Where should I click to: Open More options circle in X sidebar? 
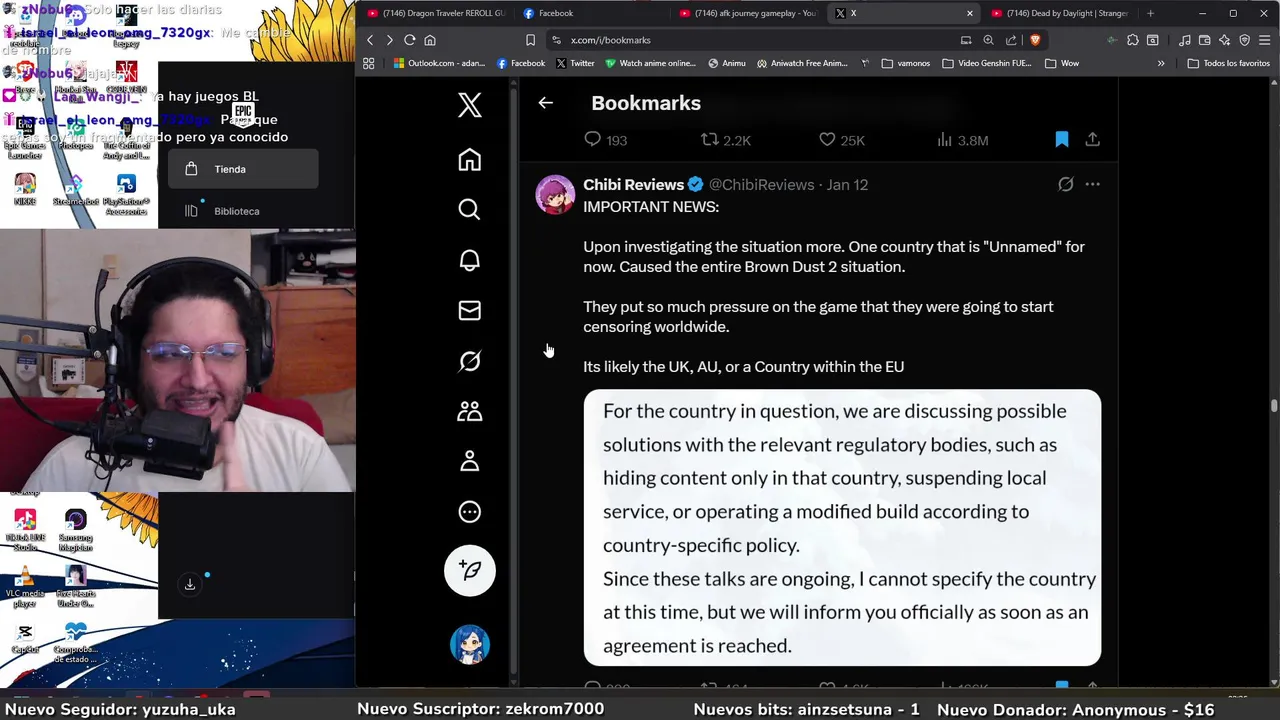tap(469, 512)
